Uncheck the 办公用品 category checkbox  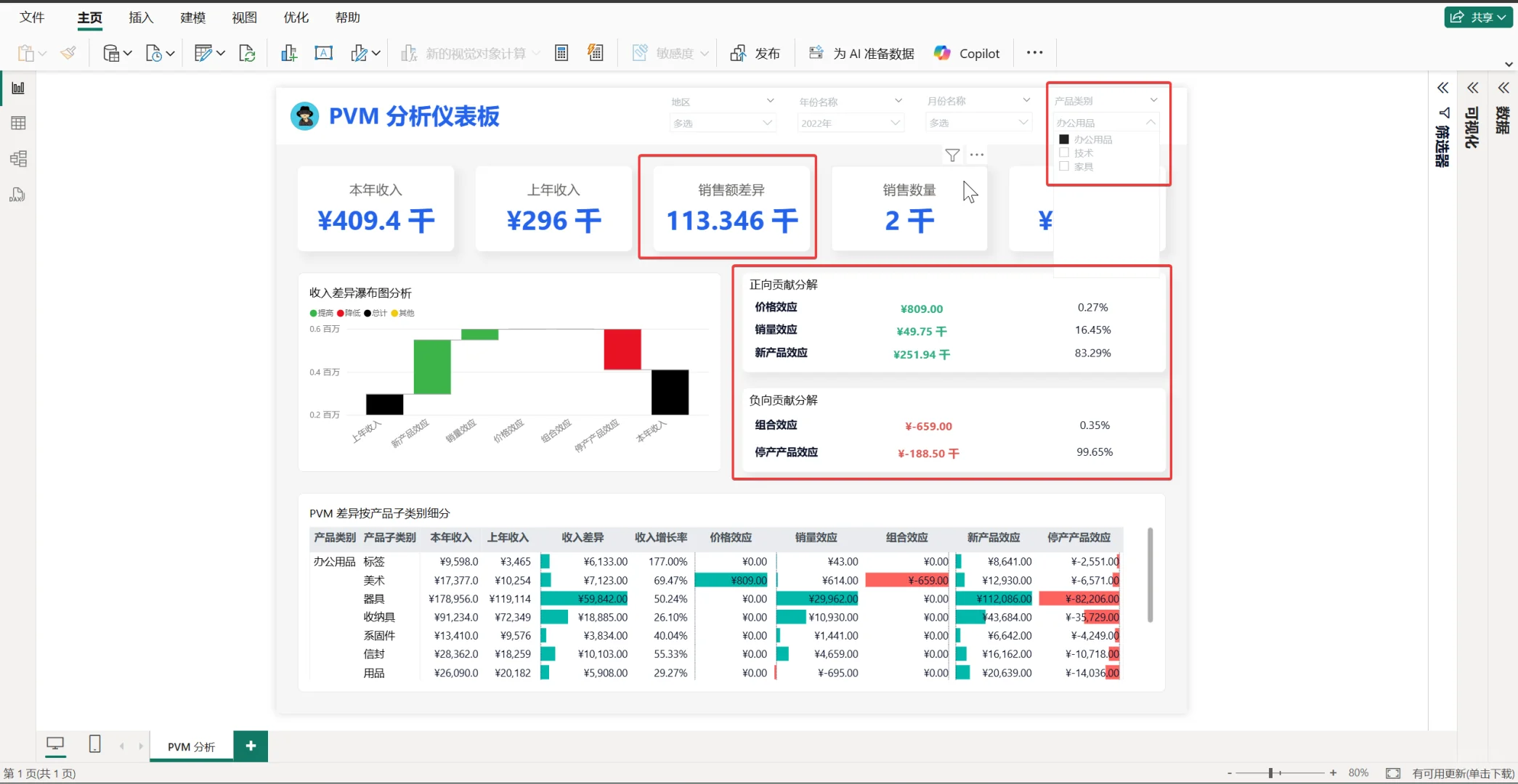click(x=1065, y=139)
